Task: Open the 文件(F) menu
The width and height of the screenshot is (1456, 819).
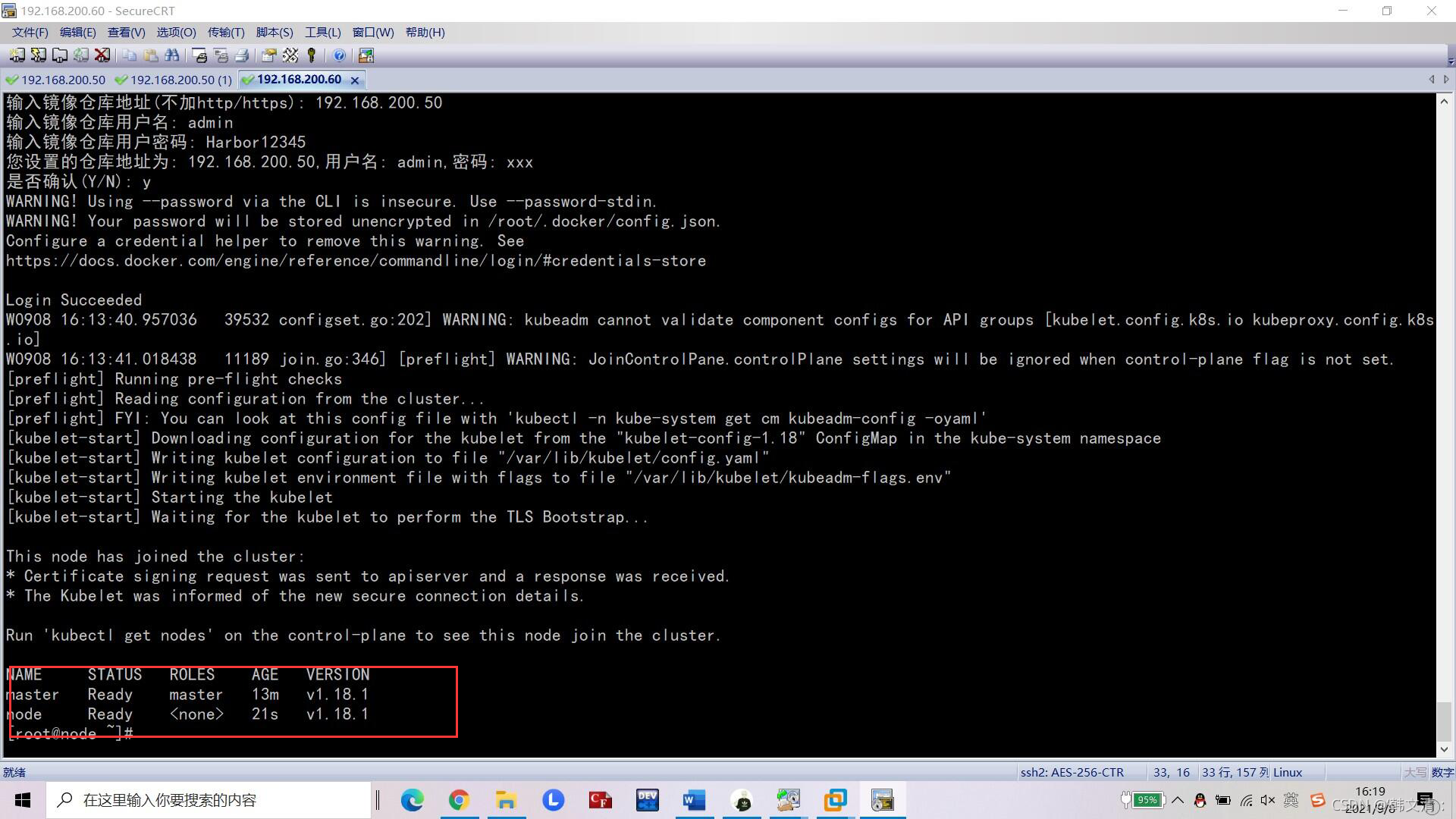Action: pos(30,32)
